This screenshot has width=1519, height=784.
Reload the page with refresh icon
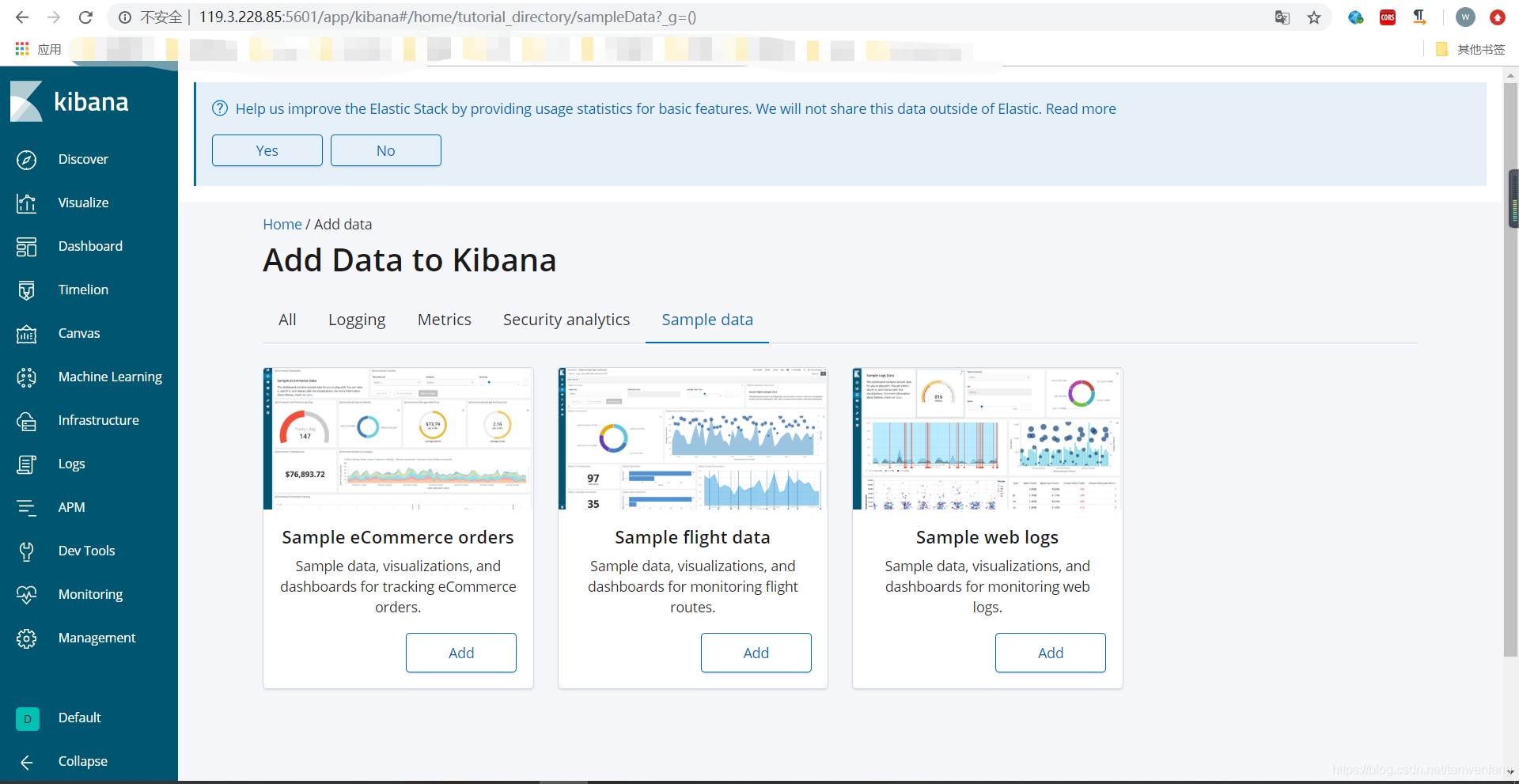tap(85, 17)
